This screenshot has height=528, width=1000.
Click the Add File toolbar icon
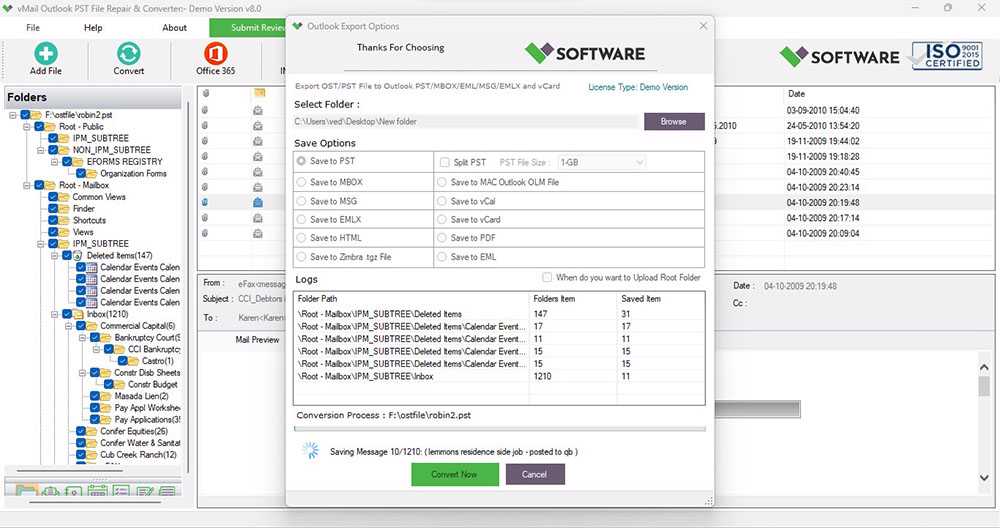tap(45, 54)
